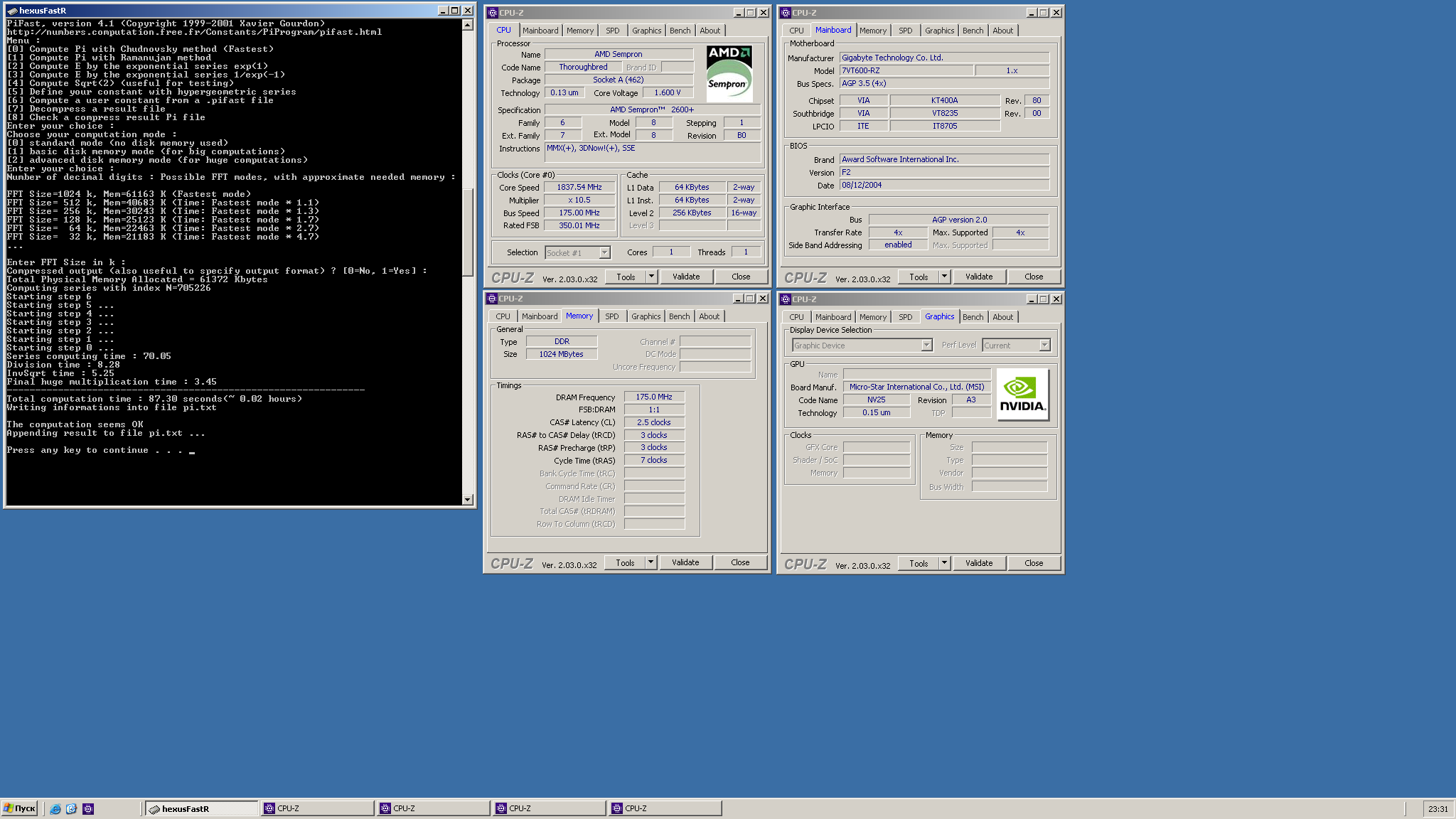Screen dimensions: 1456x819
Task: Click the Core Voltage value 1.600 V
Action: 668,93
